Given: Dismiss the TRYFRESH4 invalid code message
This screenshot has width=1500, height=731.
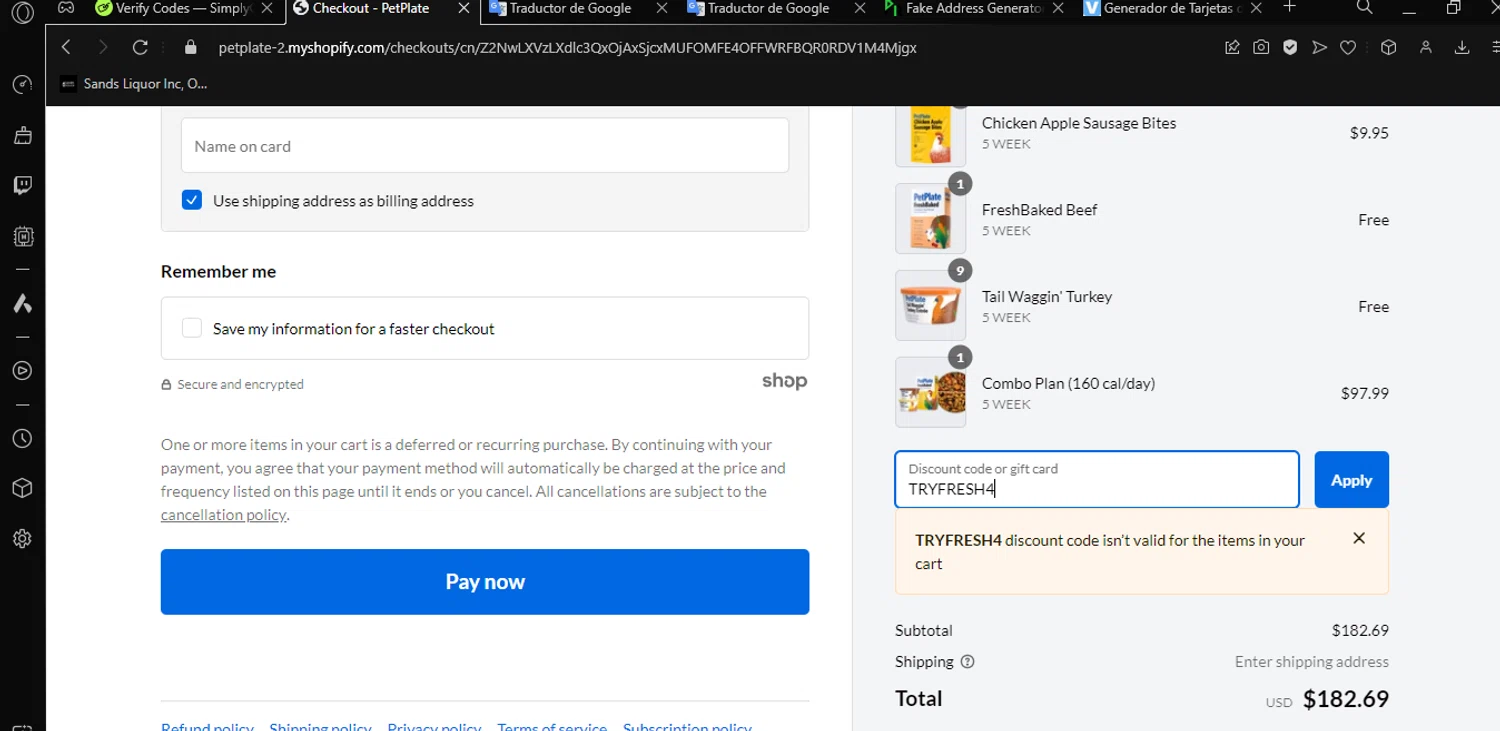Looking at the screenshot, I should [x=1359, y=538].
